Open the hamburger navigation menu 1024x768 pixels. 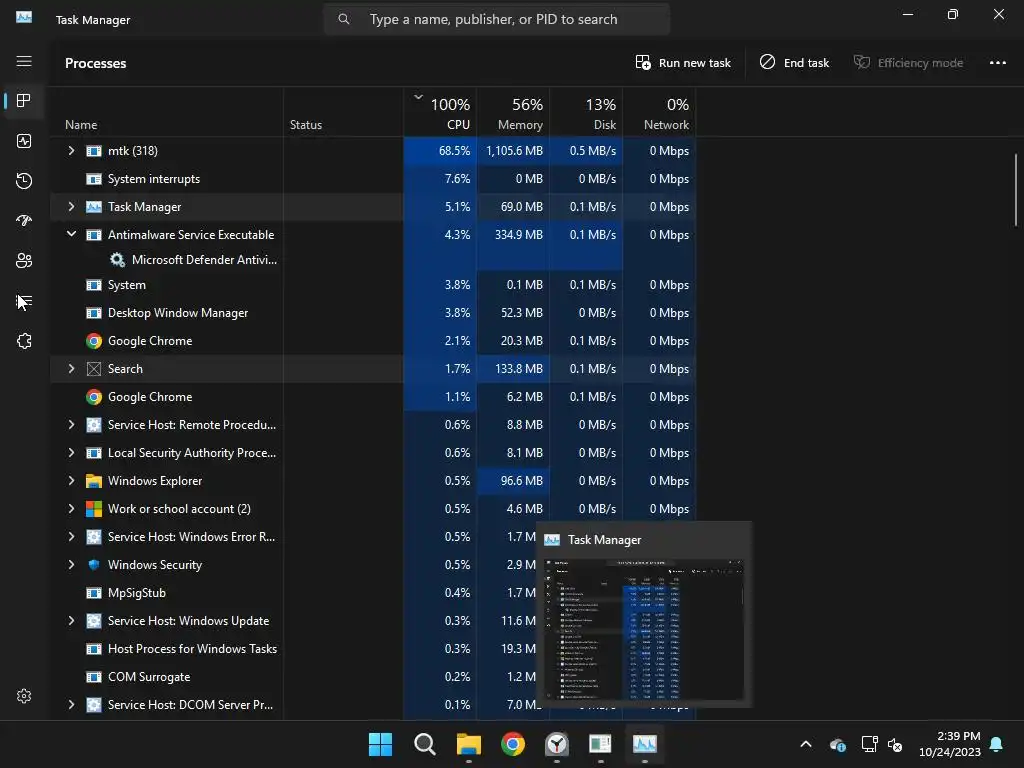coord(24,61)
